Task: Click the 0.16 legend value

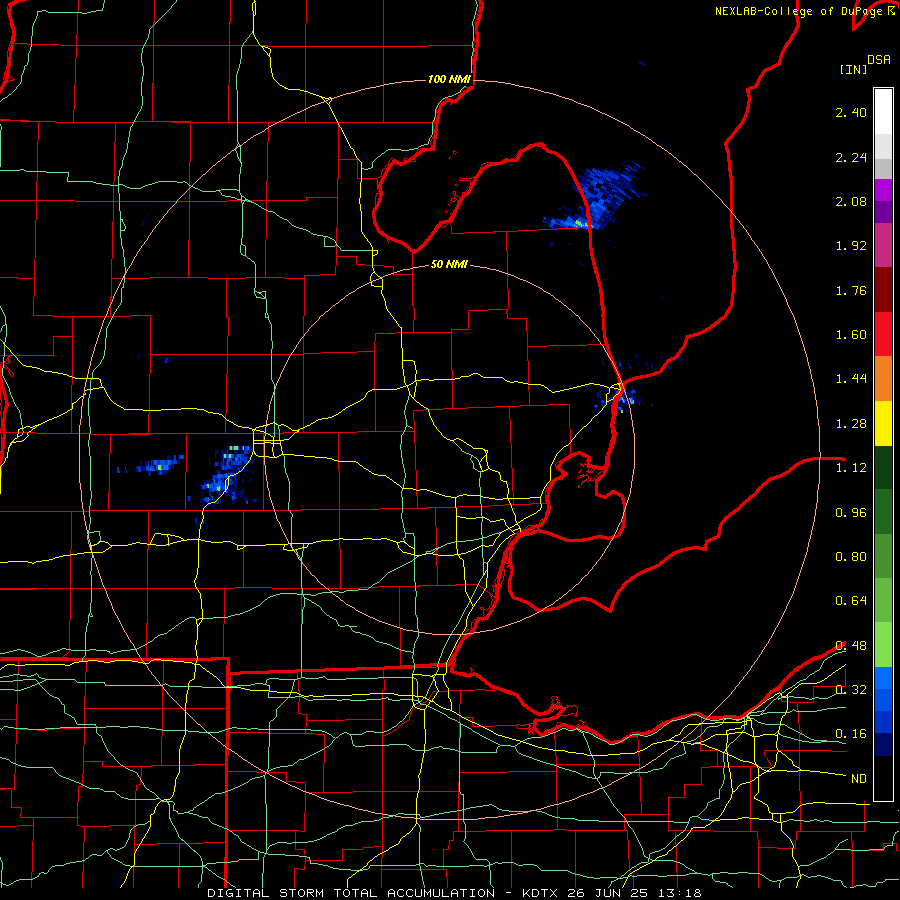Action: pos(851,734)
